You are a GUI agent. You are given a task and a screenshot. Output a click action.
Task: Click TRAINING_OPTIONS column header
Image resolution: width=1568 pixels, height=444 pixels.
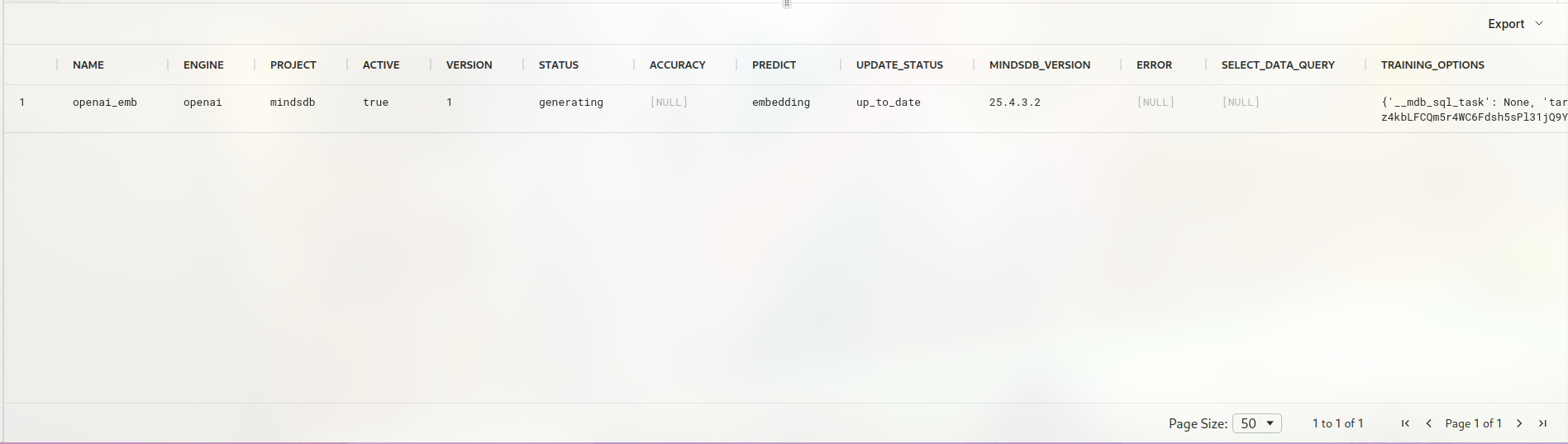coord(1432,64)
